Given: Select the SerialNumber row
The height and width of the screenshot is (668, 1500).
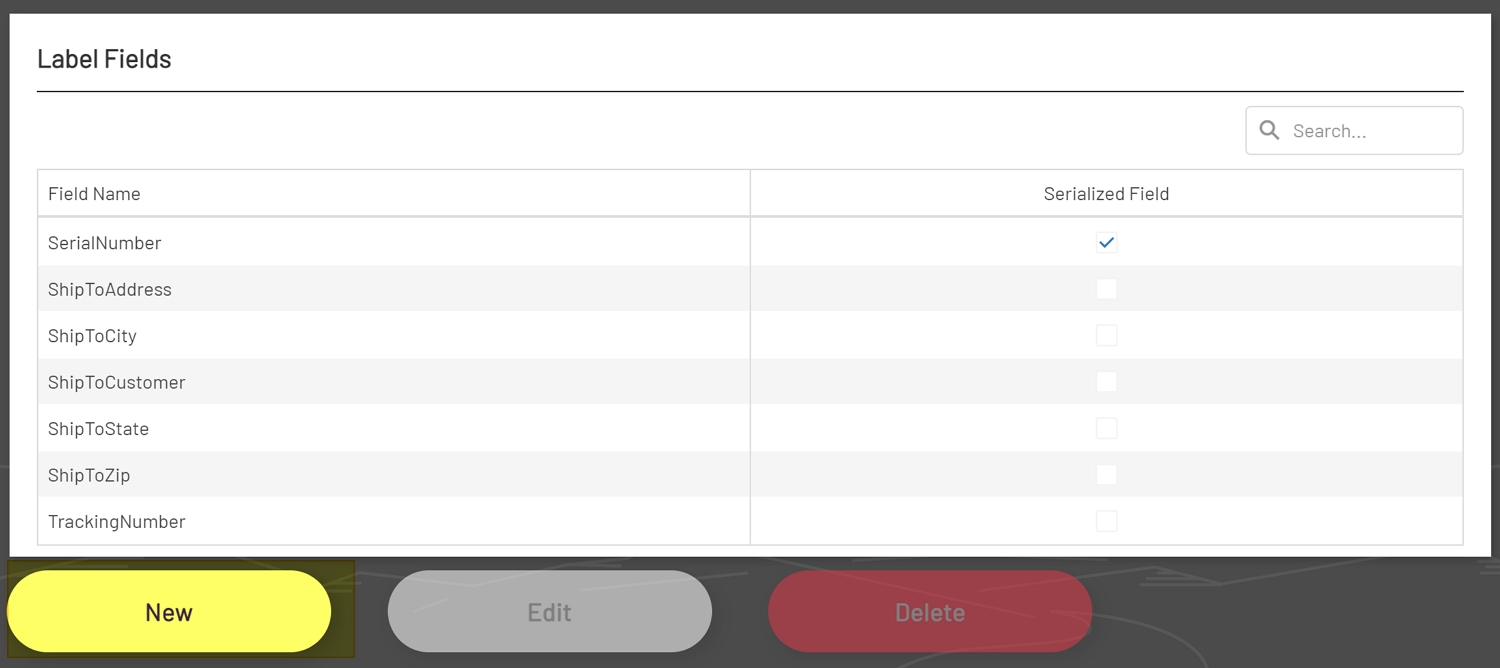Looking at the screenshot, I should [x=105, y=243].
